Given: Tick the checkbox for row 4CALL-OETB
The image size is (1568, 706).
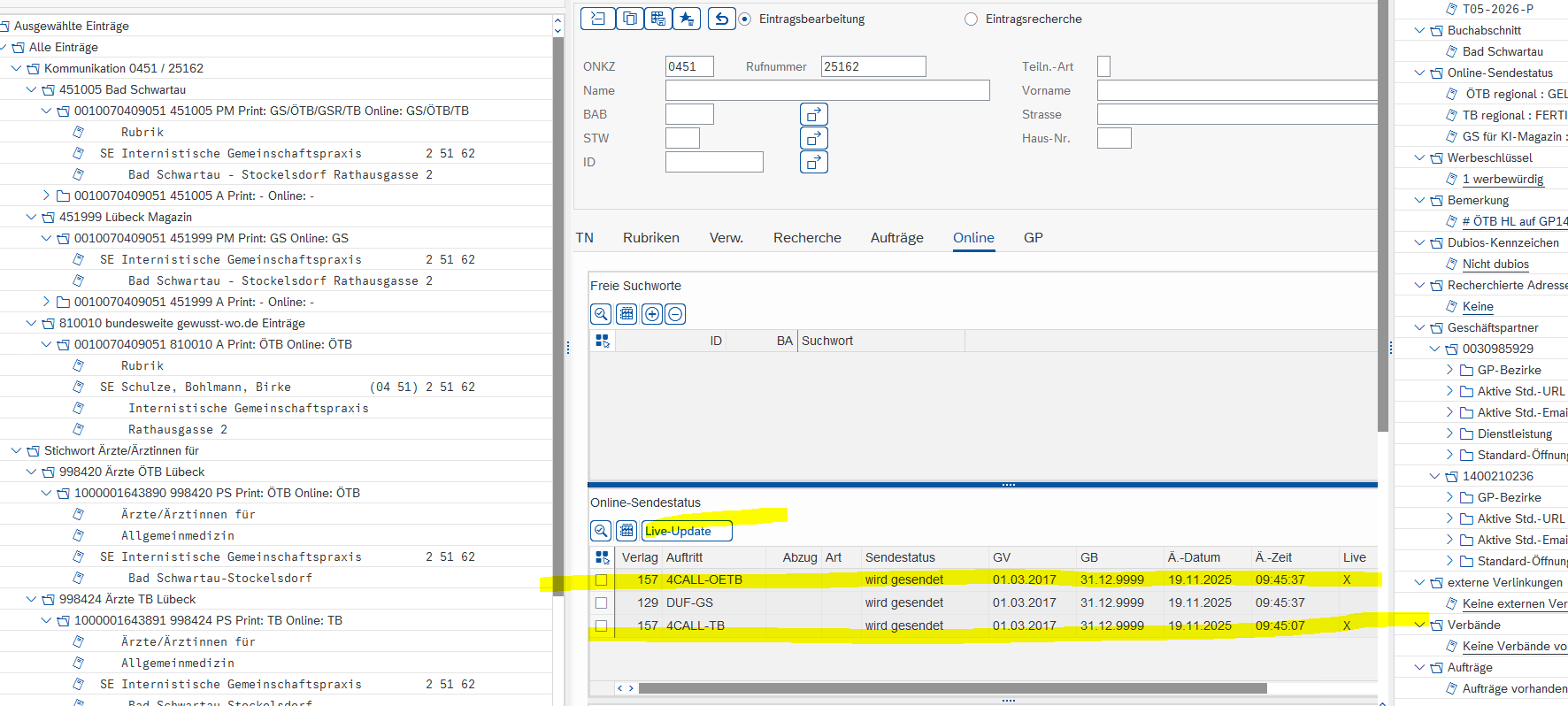Looking at the screenshot, I should point(602,580).
